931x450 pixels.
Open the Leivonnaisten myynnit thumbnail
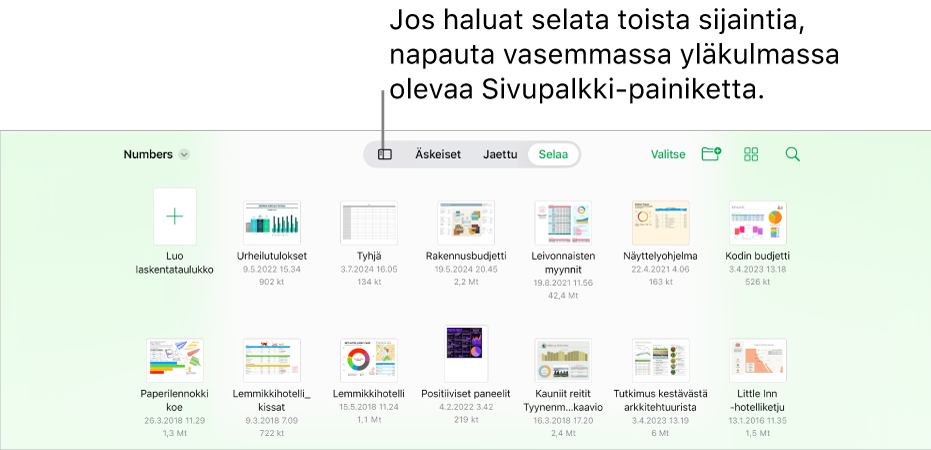pos(563,223)
